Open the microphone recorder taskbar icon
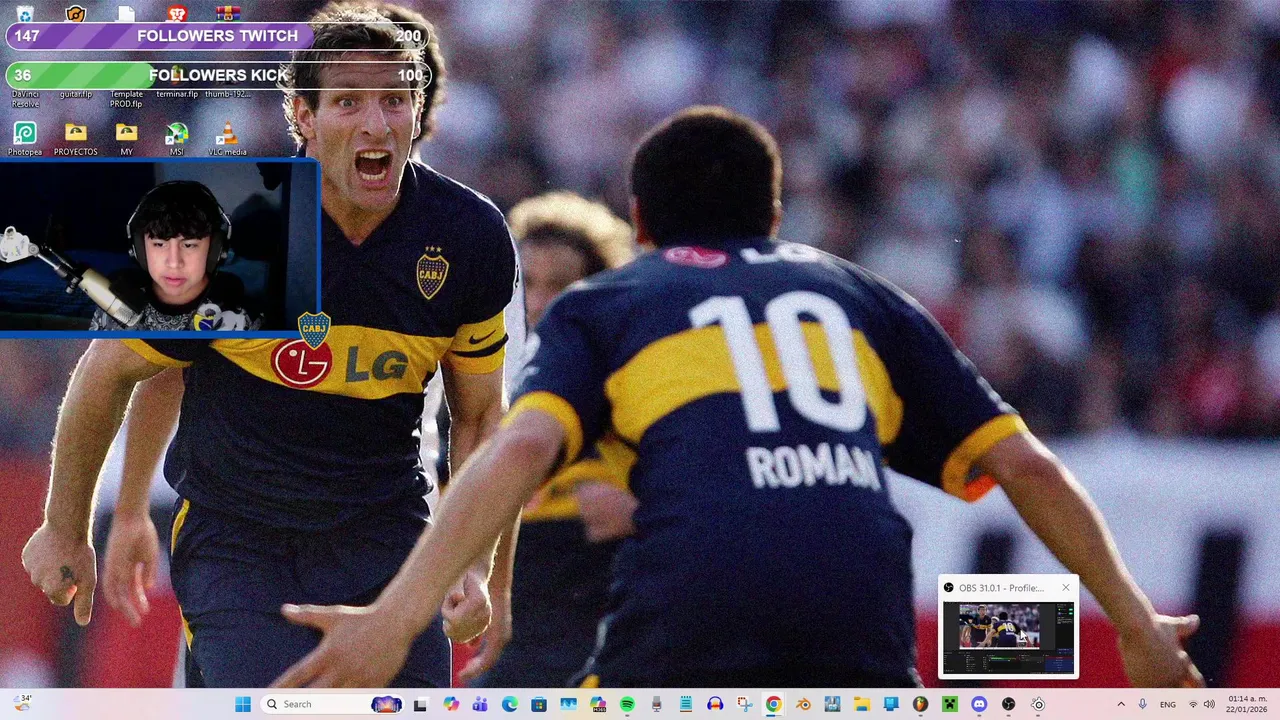Image resolution: width=1280 pixels, height=720 pixels. [x=656, y=704]
